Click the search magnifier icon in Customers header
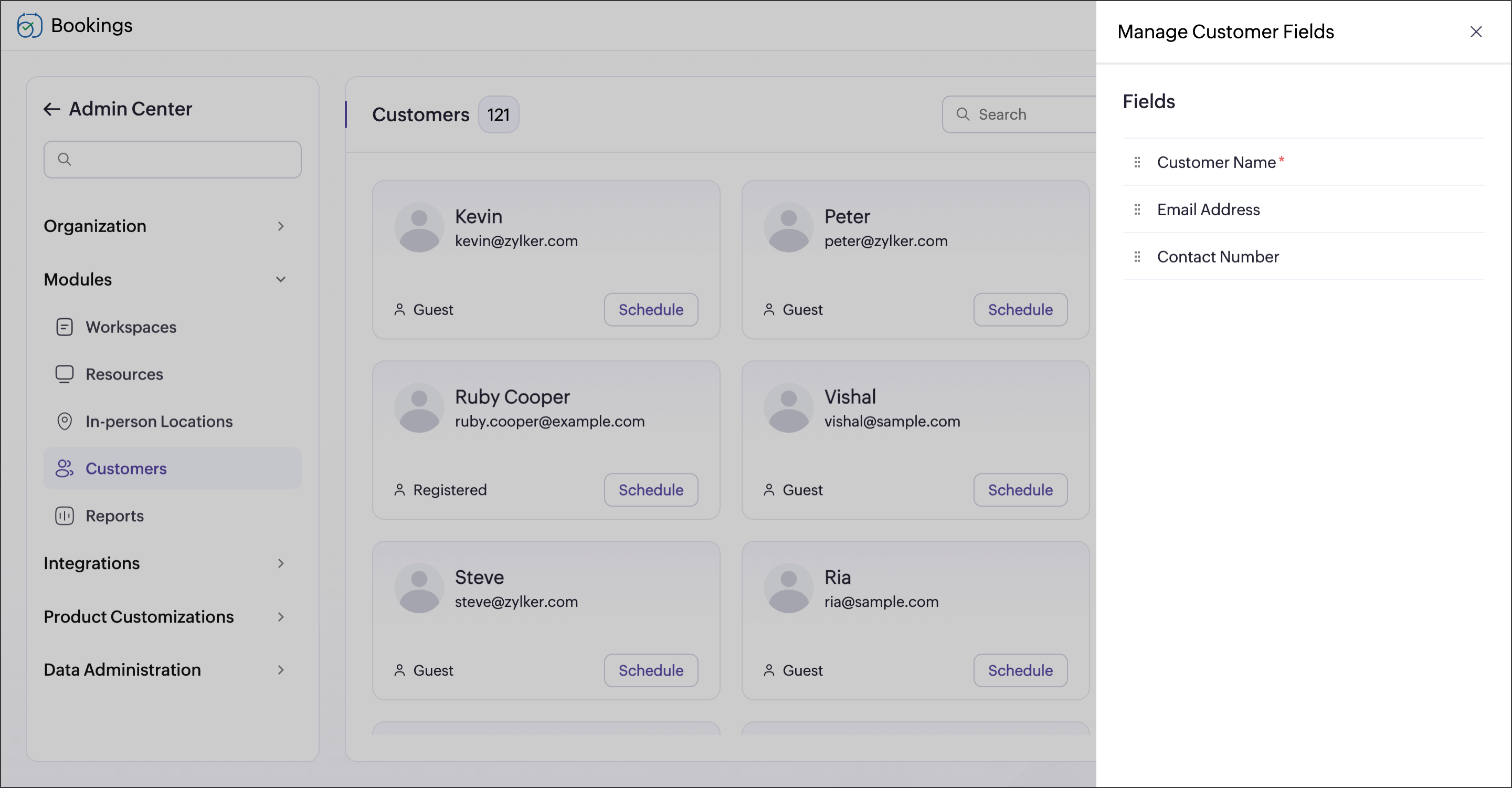Screen dimensions: 1512x788 click(x=963, y=114)
